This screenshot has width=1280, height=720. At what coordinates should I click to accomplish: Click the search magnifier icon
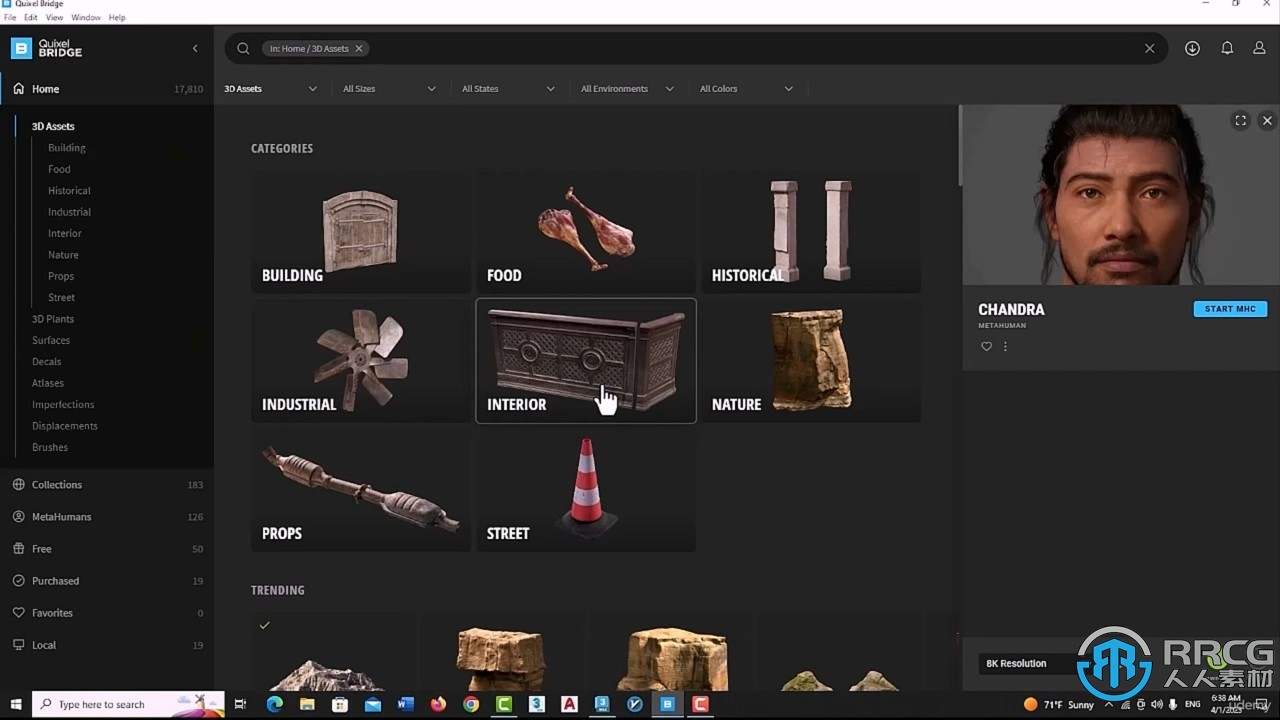pyautogui.click(x=243, y=48)
